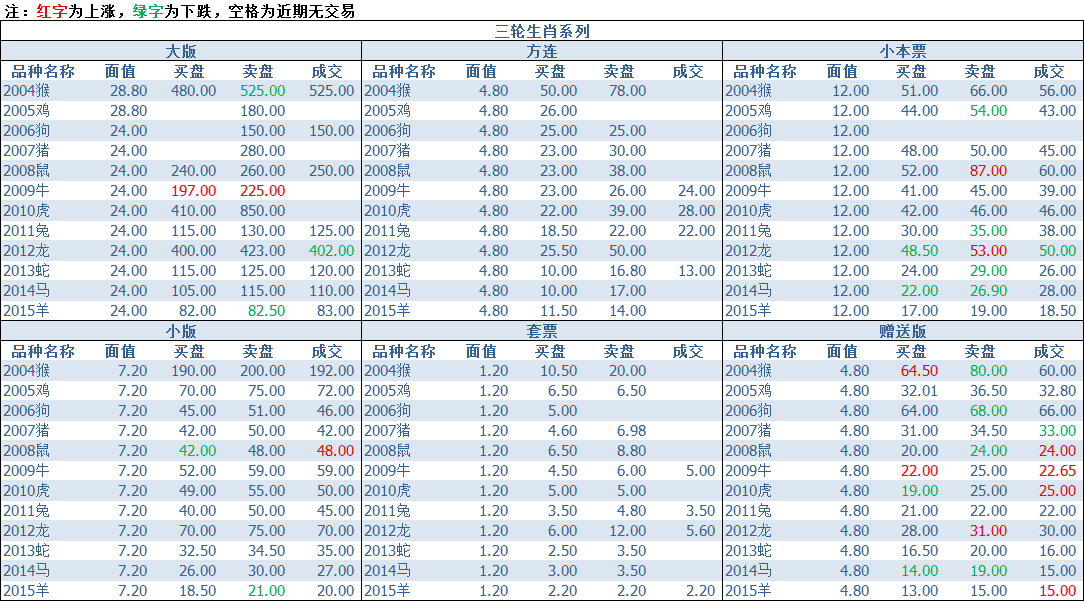Click the 三轮生肖系列 title header
The image size is (1084, 601).
click(542, 31)
